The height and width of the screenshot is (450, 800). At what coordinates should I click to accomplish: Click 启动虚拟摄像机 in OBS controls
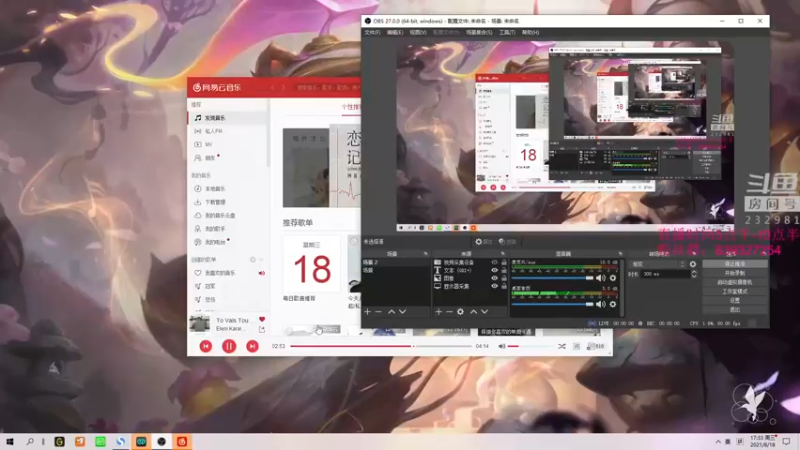735,282
